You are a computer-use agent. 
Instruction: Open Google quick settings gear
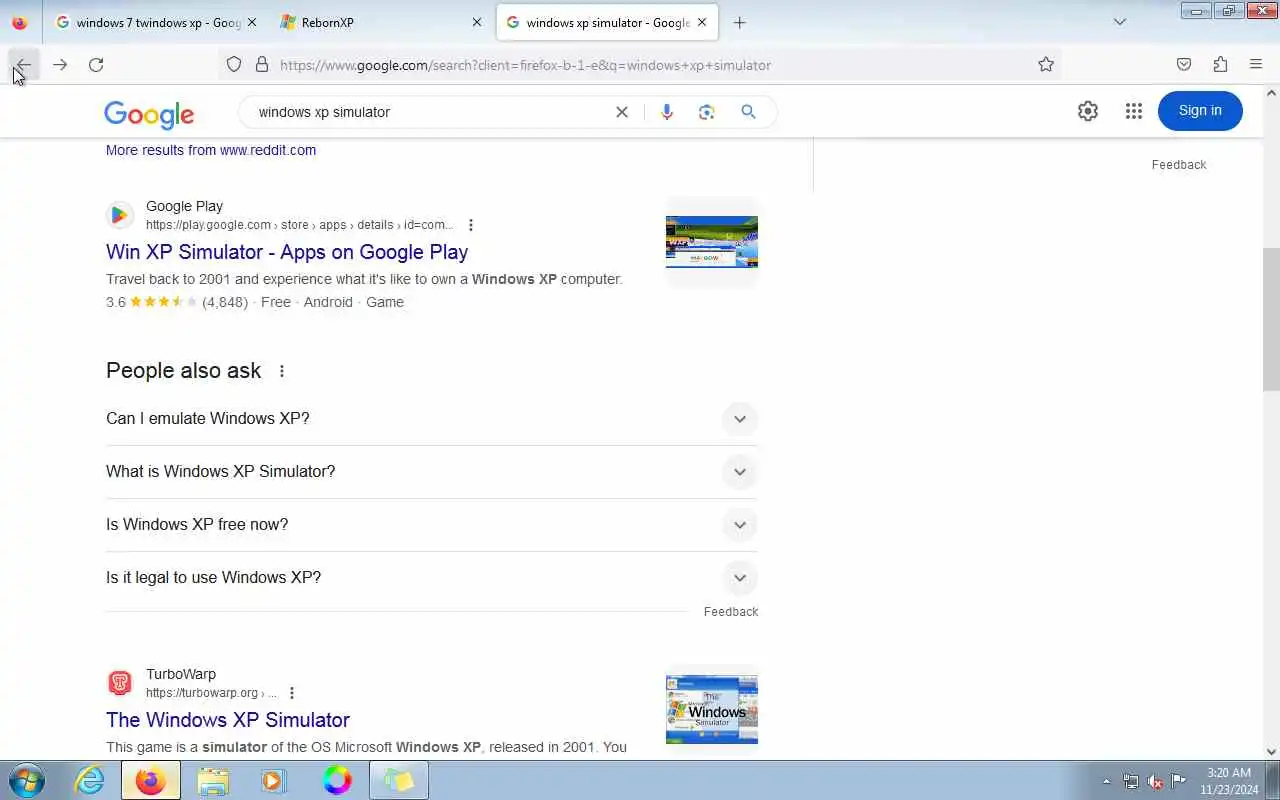1088,111
